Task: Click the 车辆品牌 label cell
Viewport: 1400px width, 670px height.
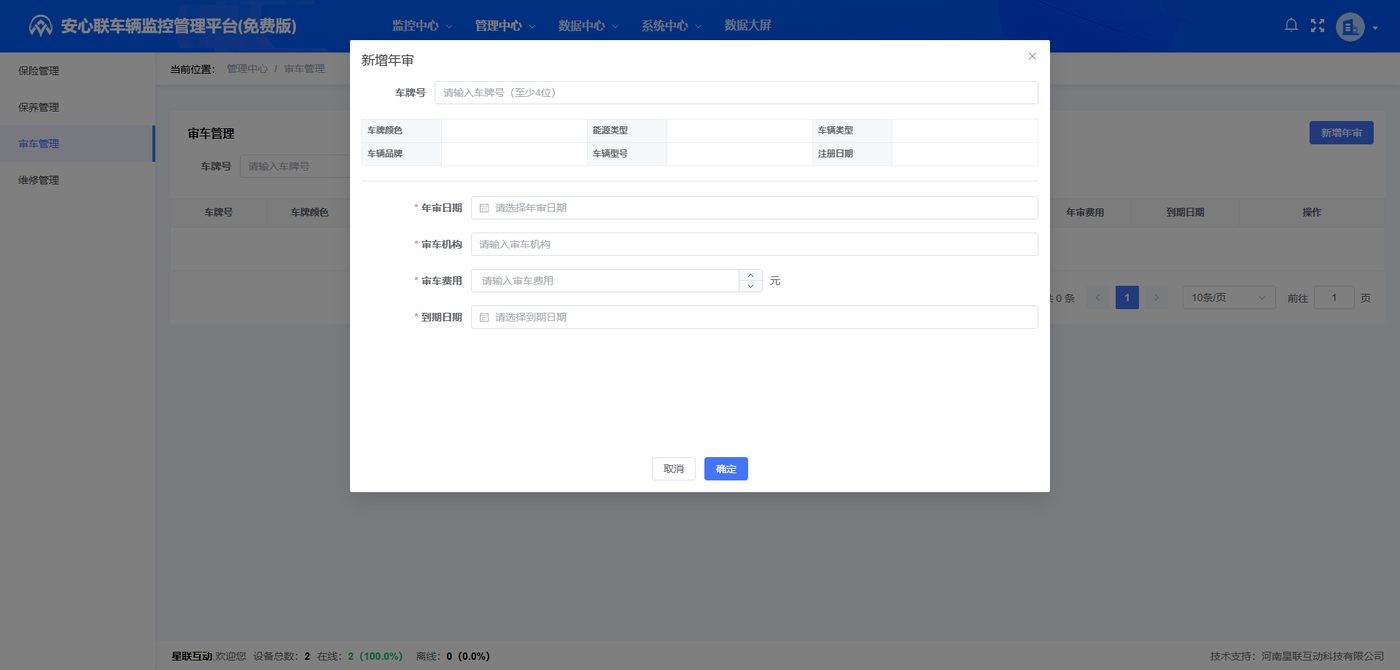Action: (x=401, y=154)
